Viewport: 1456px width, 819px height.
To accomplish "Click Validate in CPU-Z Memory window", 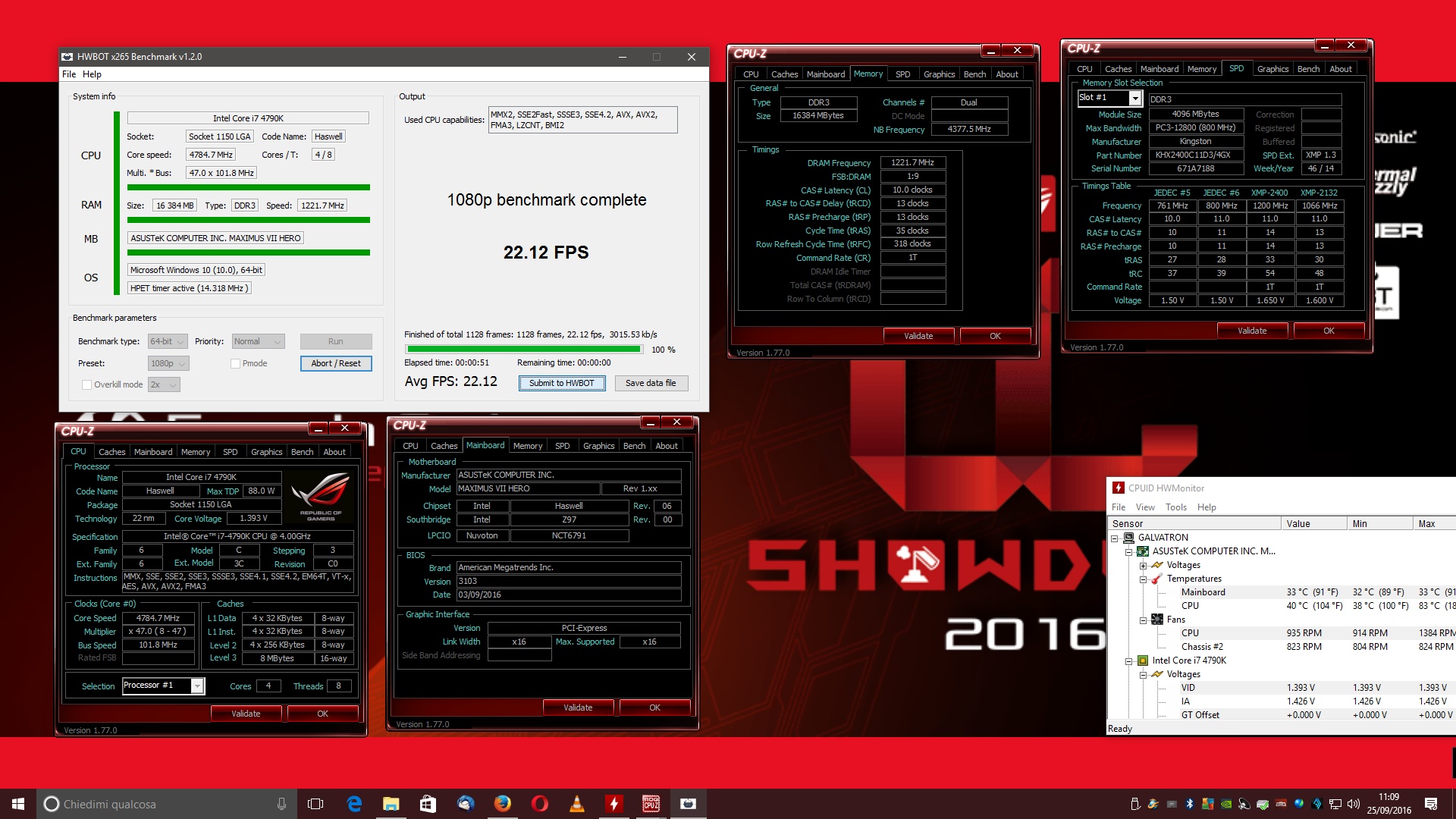I will coord(918,336).
